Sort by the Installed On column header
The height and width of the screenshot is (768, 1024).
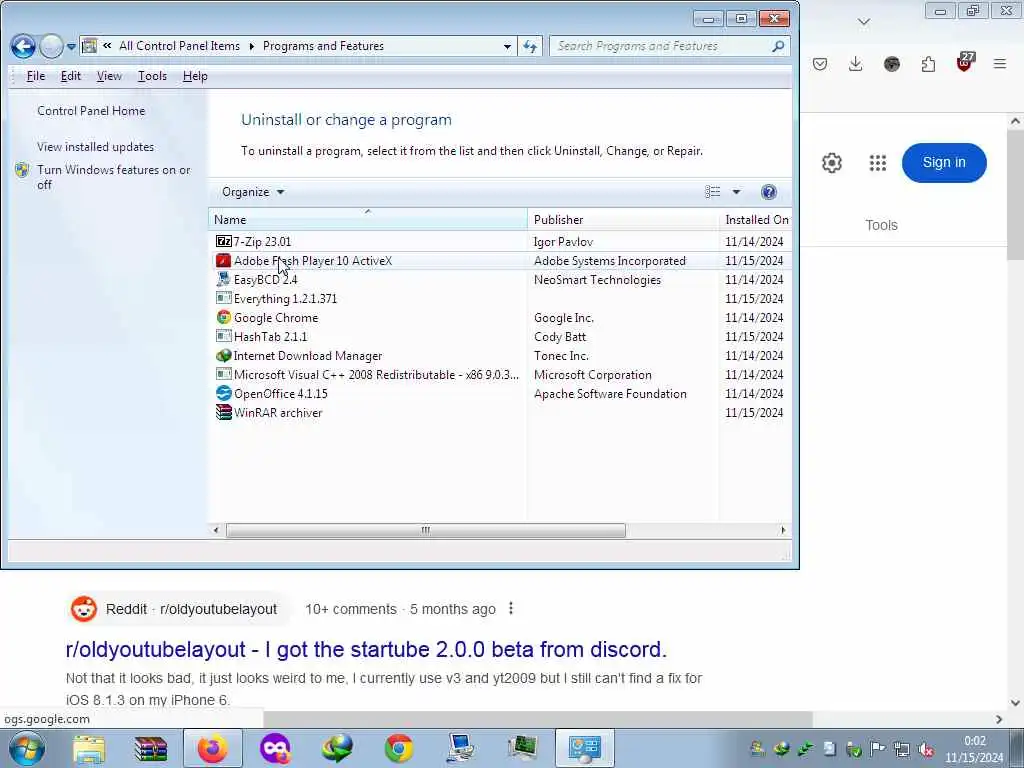(755, 219)
